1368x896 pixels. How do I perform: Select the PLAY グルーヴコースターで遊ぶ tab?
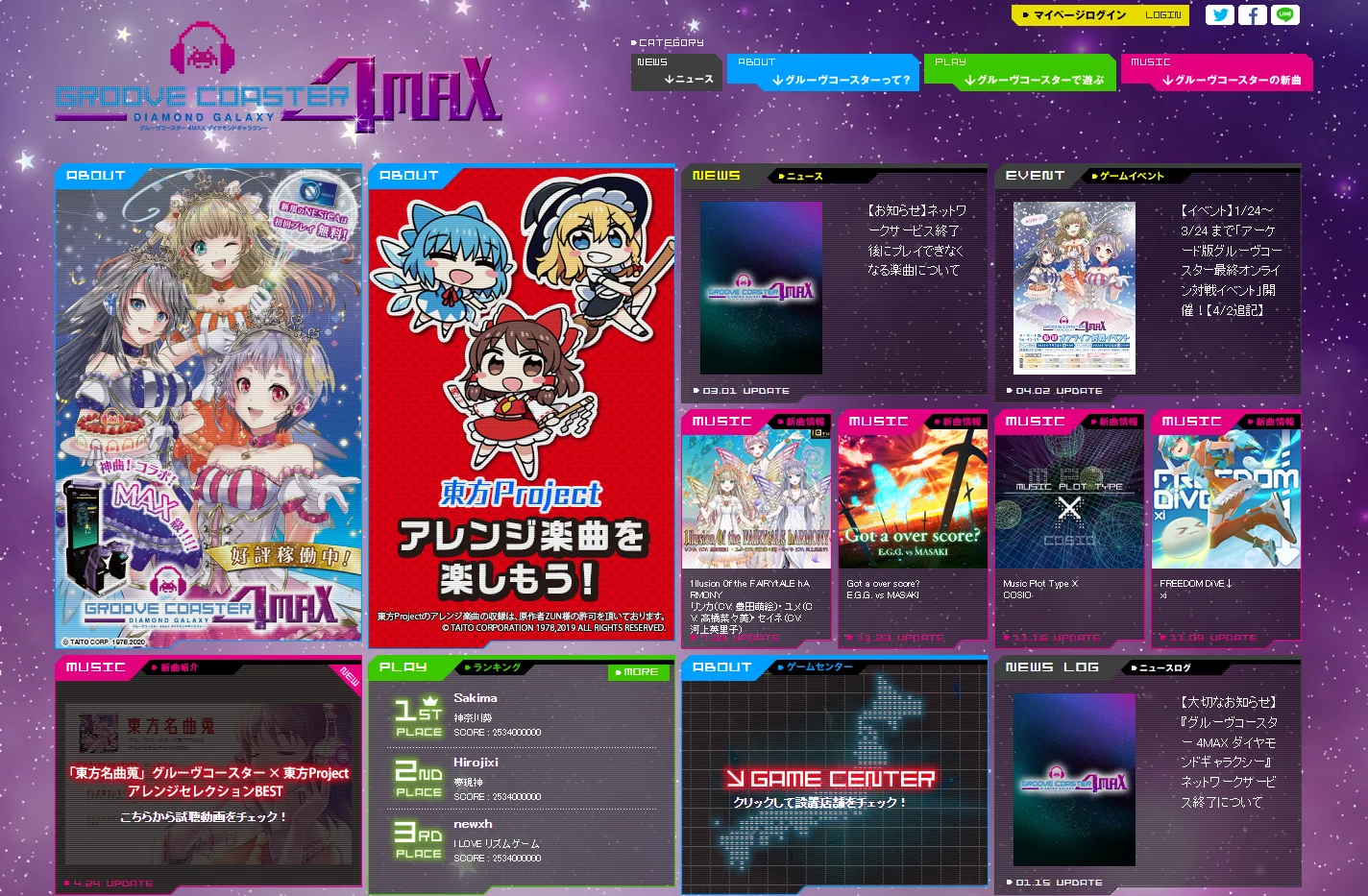(x=1020, y=72)
